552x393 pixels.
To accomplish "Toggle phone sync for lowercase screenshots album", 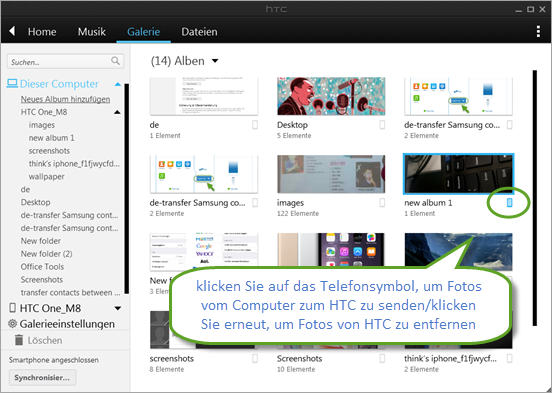I will (x=255, y=358).
